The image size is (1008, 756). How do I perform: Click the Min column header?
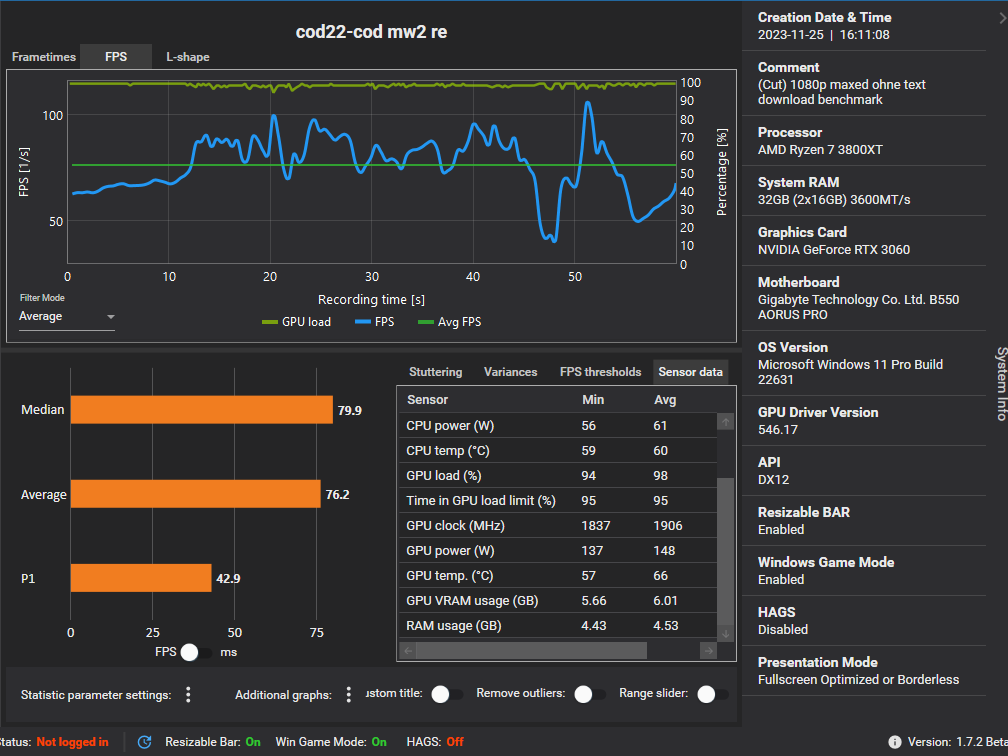coord(593,400)
